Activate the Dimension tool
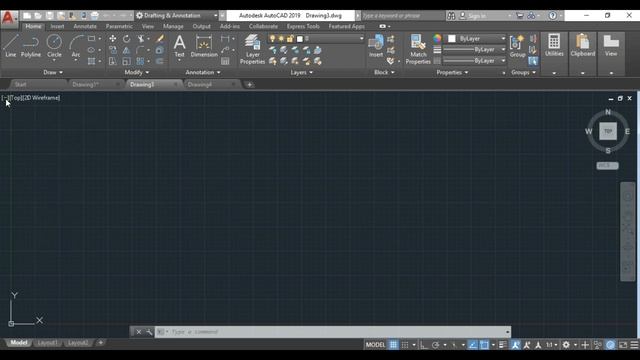Screen dimensions: 640x360 [x=204, y=46]
